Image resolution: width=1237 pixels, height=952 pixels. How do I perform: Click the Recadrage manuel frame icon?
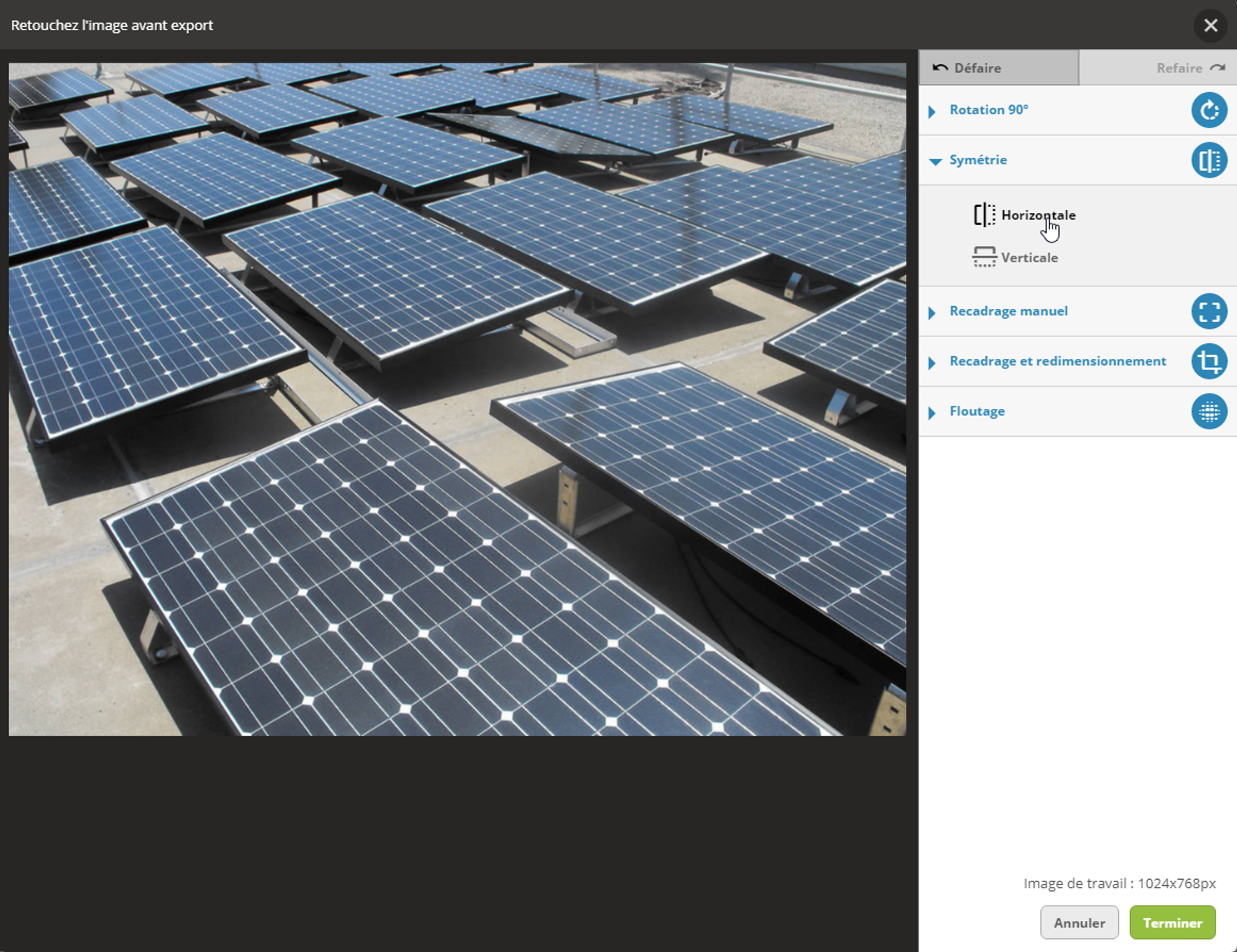(x=1209, y=311)
